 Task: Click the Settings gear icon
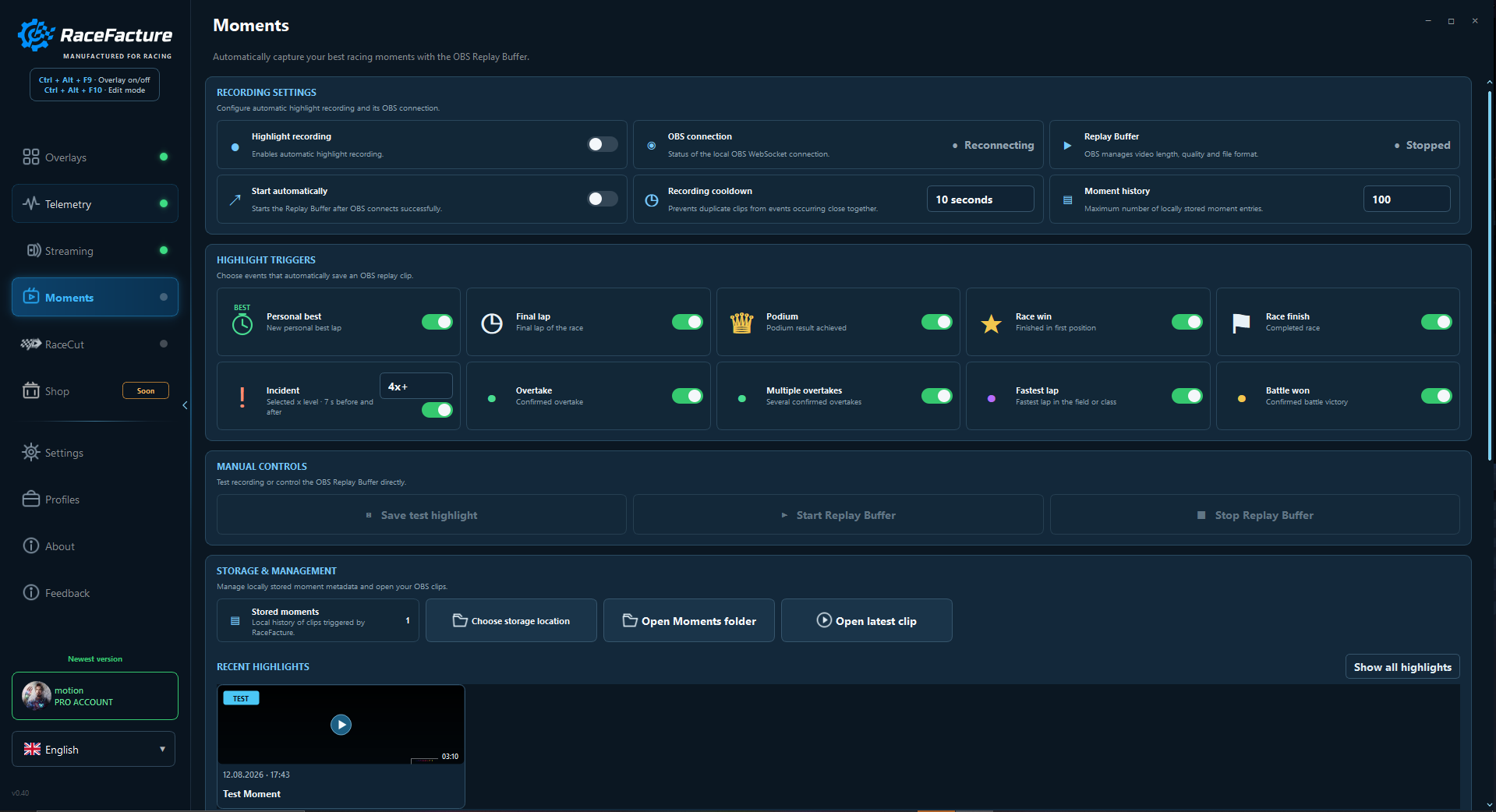(31, 453)
